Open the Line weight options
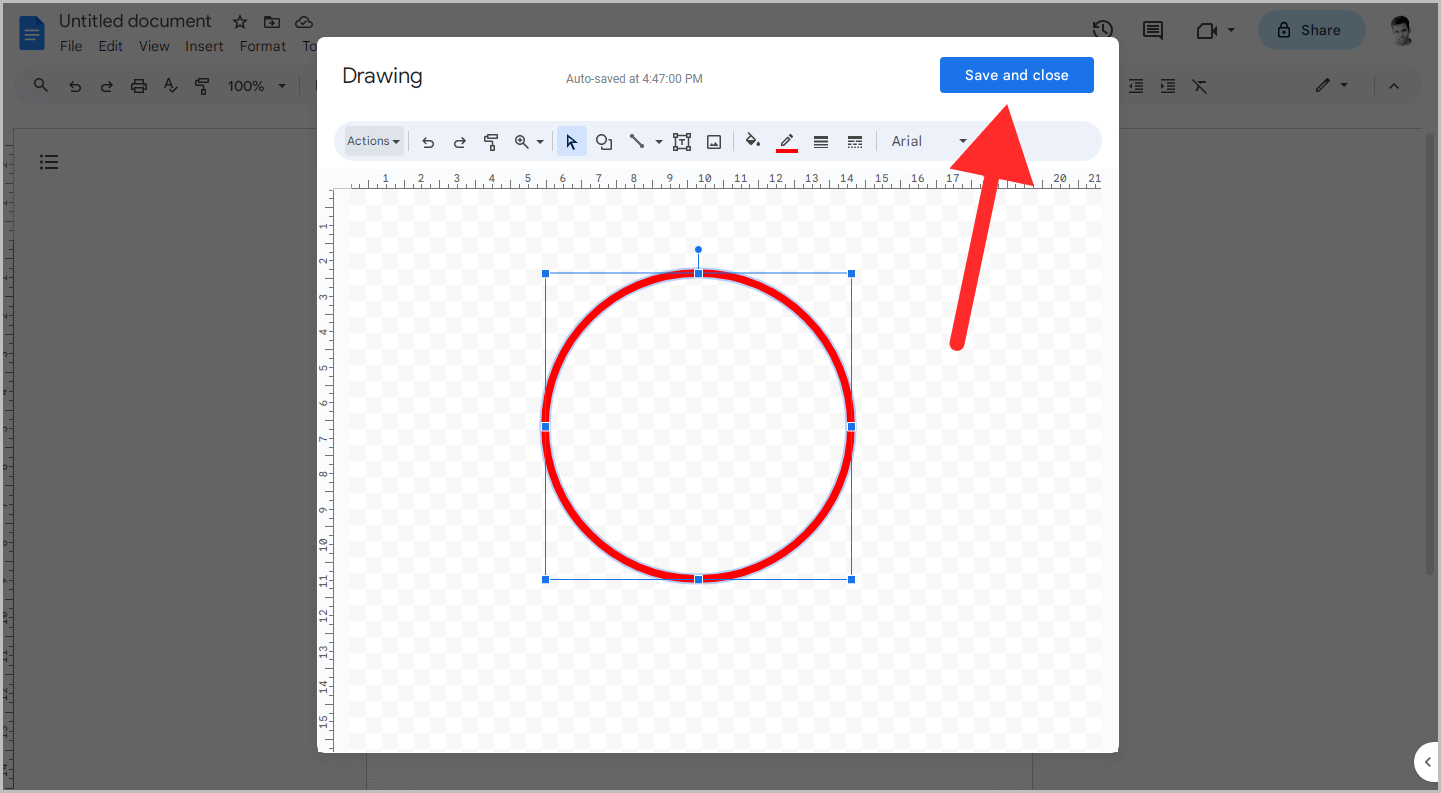 (x=820, y=141)
